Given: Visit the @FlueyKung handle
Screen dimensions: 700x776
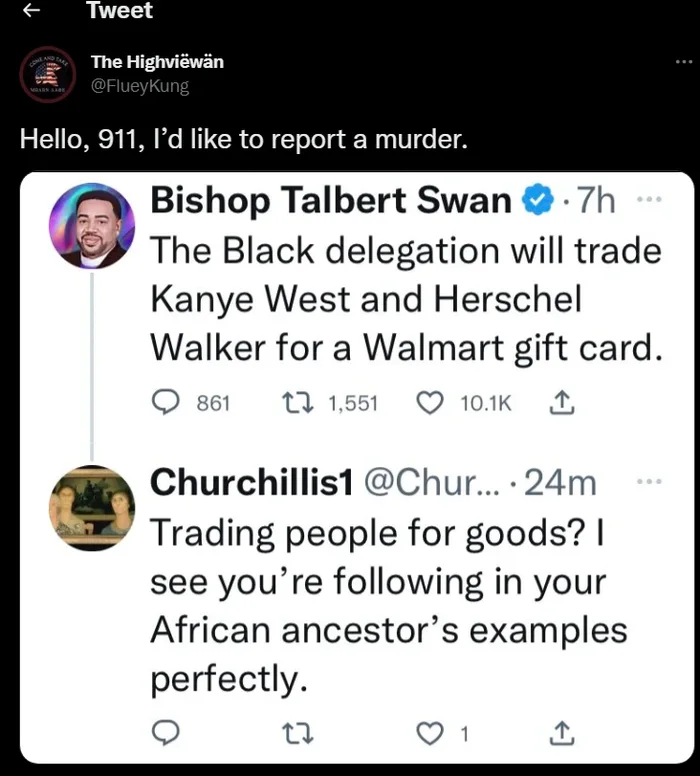Looking at the screenshot, I should click(140, 86).
